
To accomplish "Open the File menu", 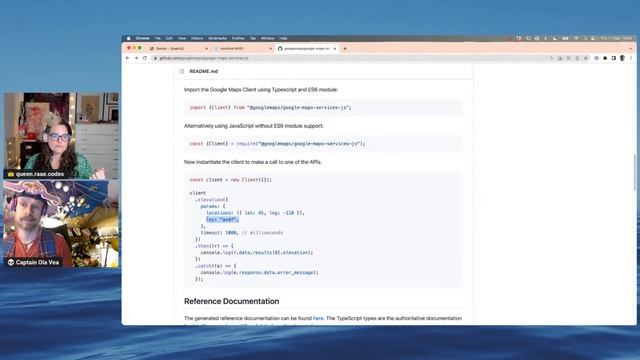I will tap(158, 38).
